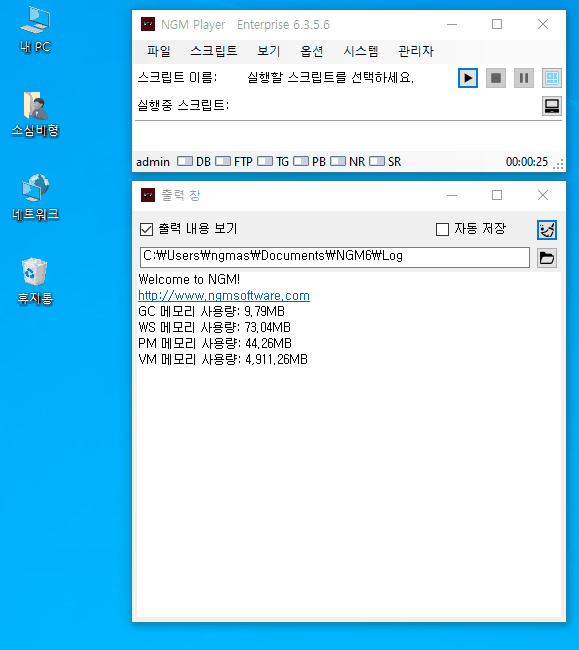Maximize the NGM Player window
The width and height of the screenshot is (579, 650).
click(497, 24)
